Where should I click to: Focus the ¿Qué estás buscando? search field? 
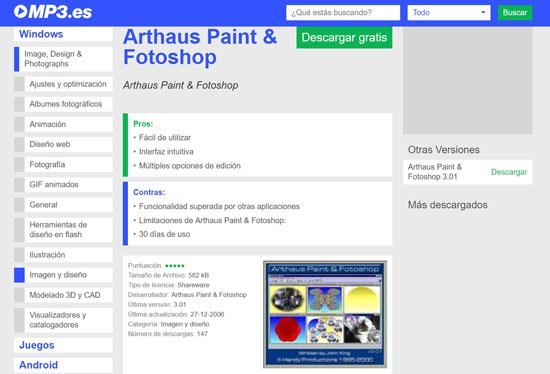point(343,13)
